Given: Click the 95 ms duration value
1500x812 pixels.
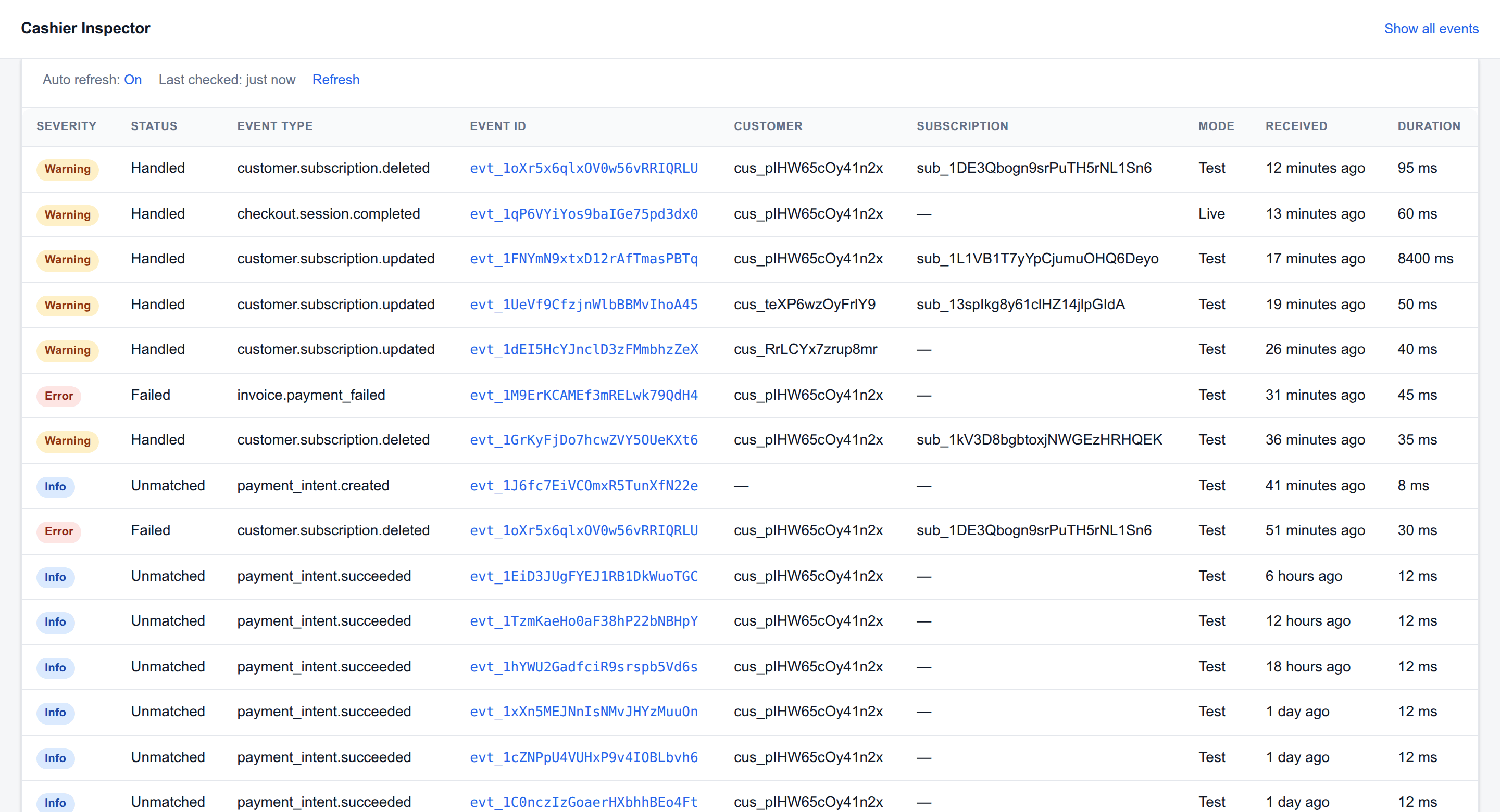Looking at the screenshot, I should pyautogui.click(x=1417, y=168).
